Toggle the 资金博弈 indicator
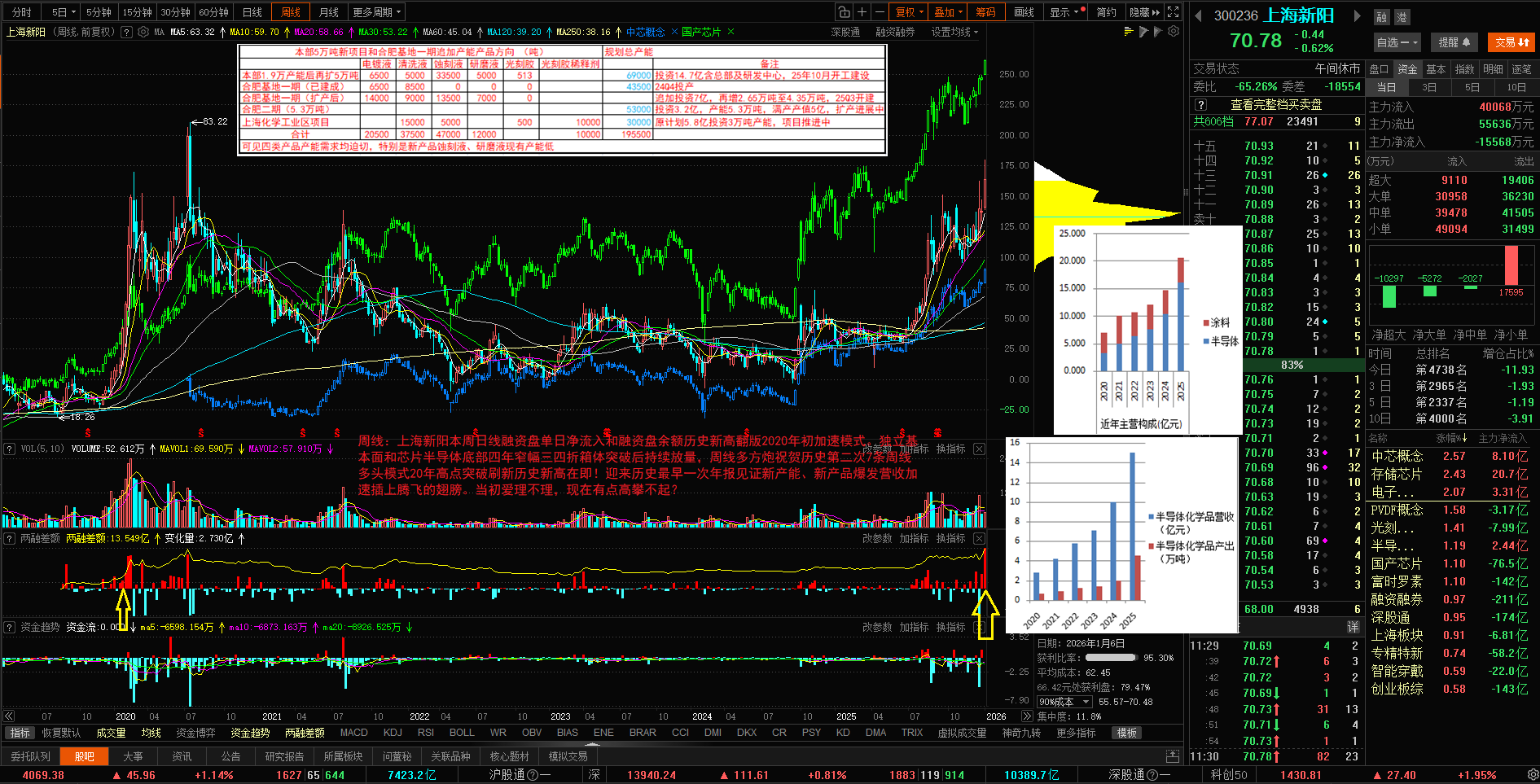 pyautogui.click(x=195, y=733)
